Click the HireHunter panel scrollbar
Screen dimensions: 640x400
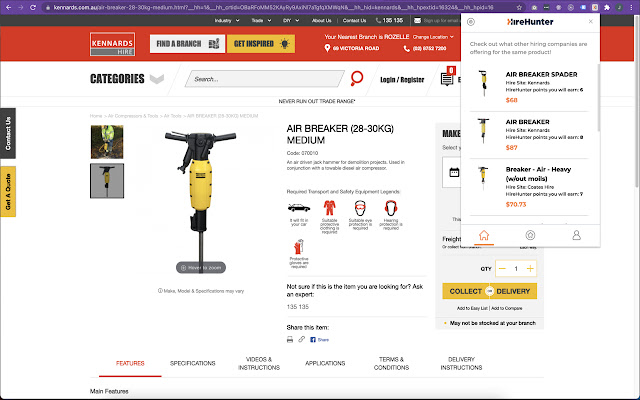point(598,97)
